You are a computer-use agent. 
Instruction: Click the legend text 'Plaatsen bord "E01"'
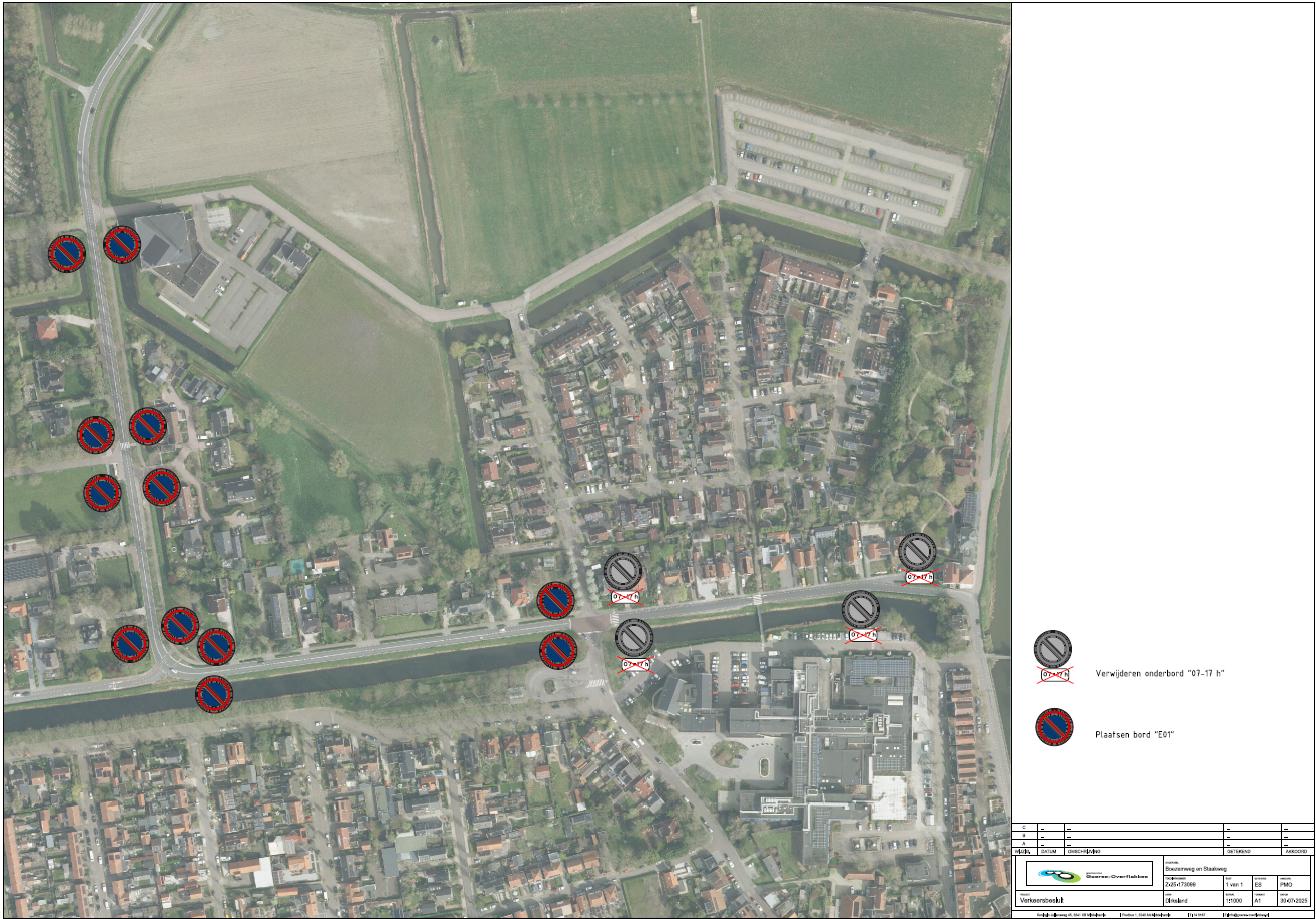tap(1135, 735)
